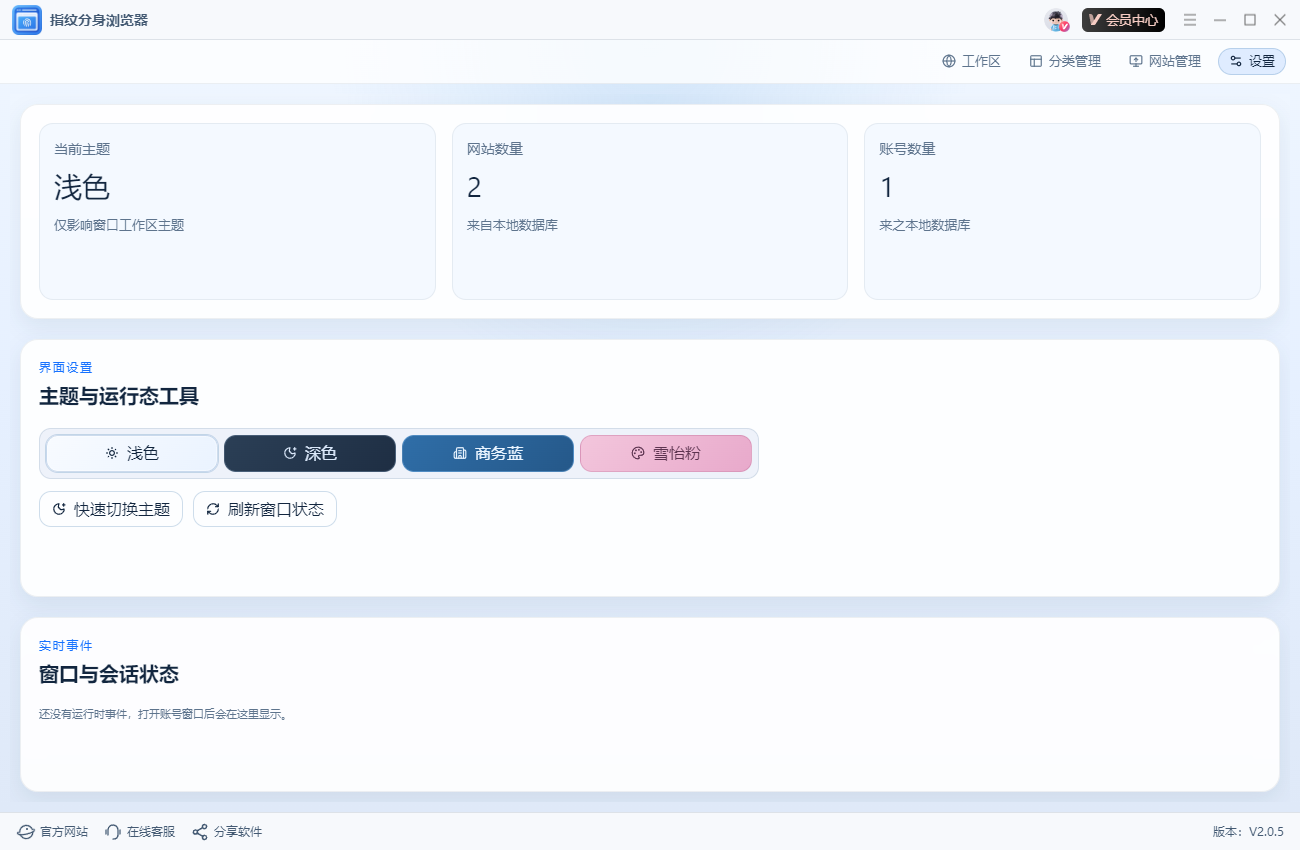Screen dimensions: 1300x850
Task: Open 在线客服 online support
Action: (x=140, y=832)
